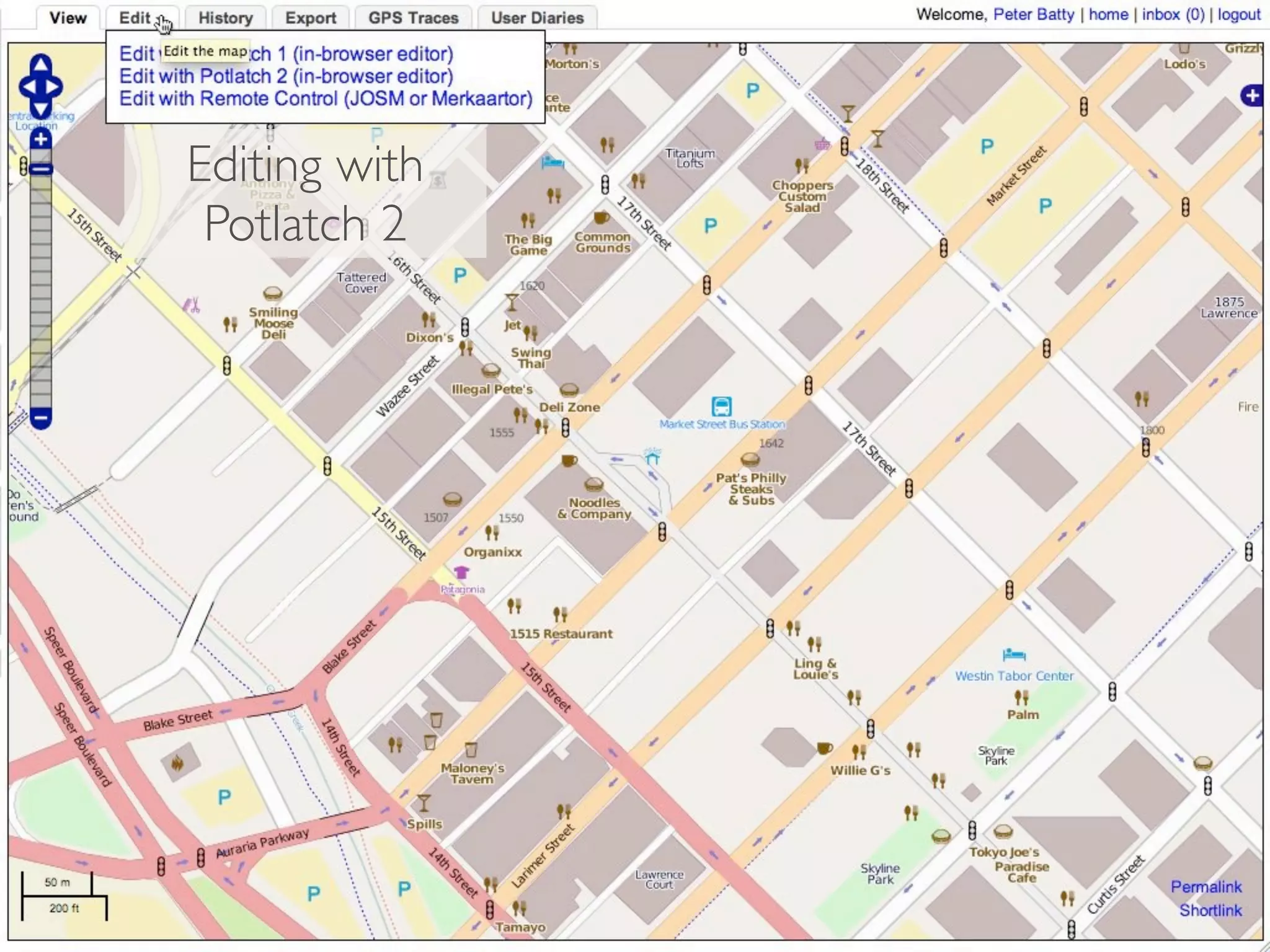The width and height of the screenshot is (1270, 952).
Task: Click the logout link
Action: coord(1238,14)
